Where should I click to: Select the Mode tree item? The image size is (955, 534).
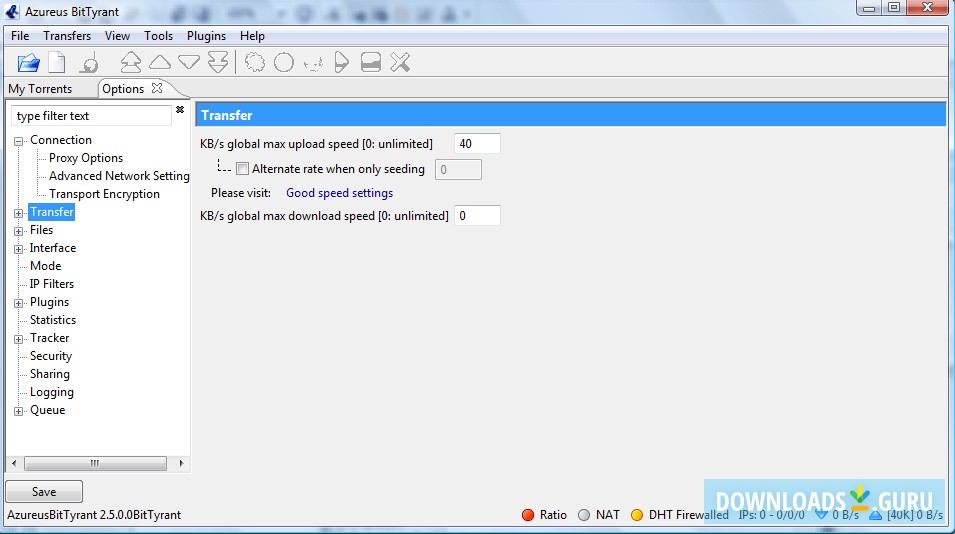point(46,266)
